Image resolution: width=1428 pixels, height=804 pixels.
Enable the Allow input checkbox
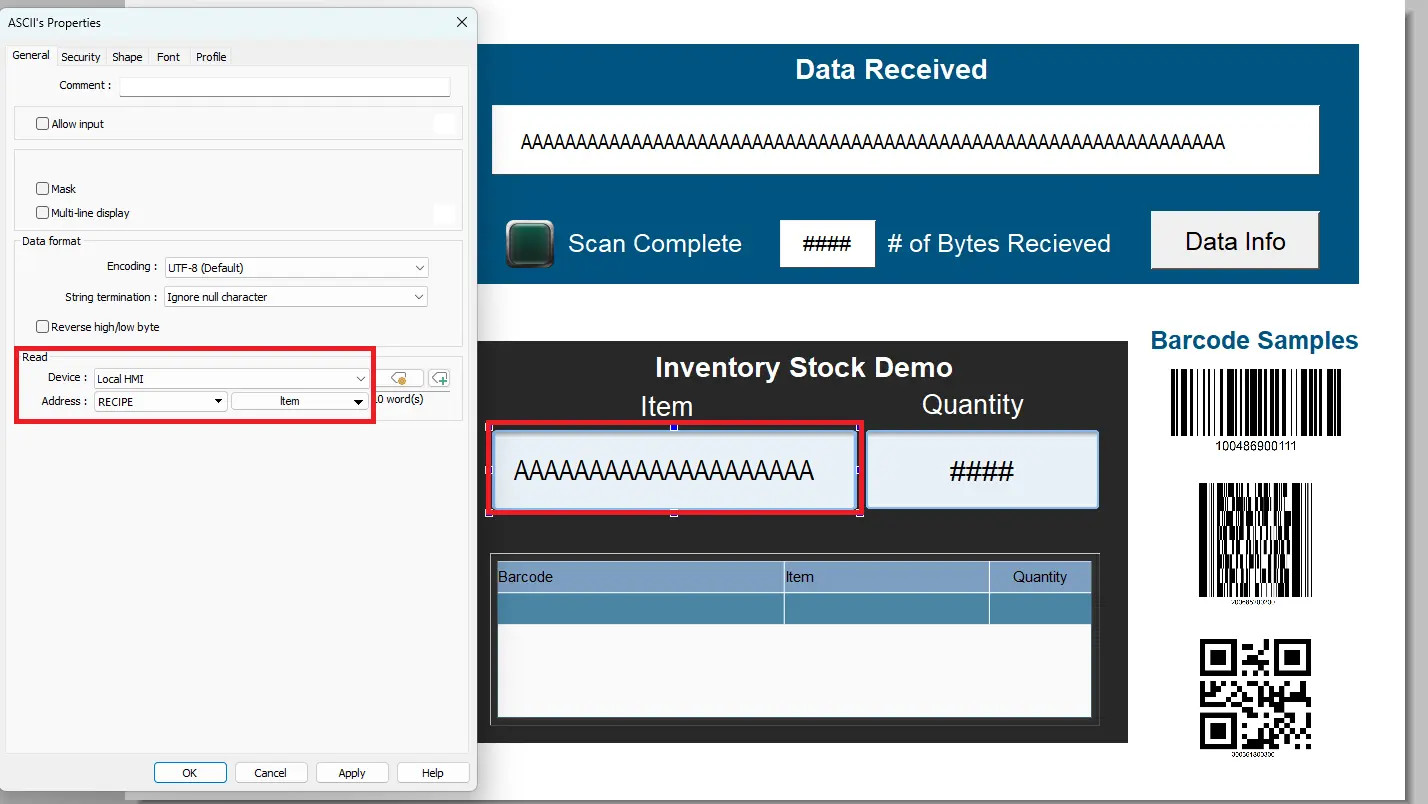click(x=43, y=124)
